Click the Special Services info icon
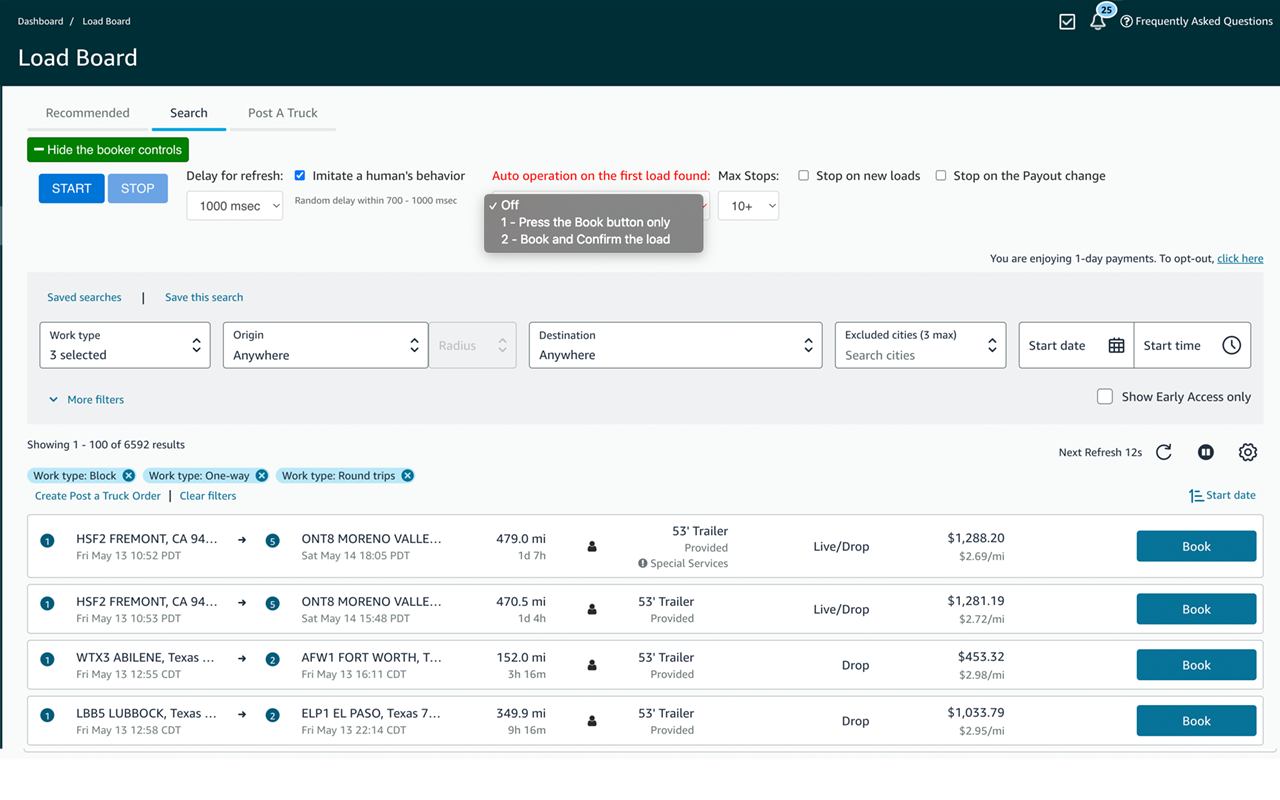Viewport: 1280px width, 800px height. pyautogui.click(x=642, y=564)
